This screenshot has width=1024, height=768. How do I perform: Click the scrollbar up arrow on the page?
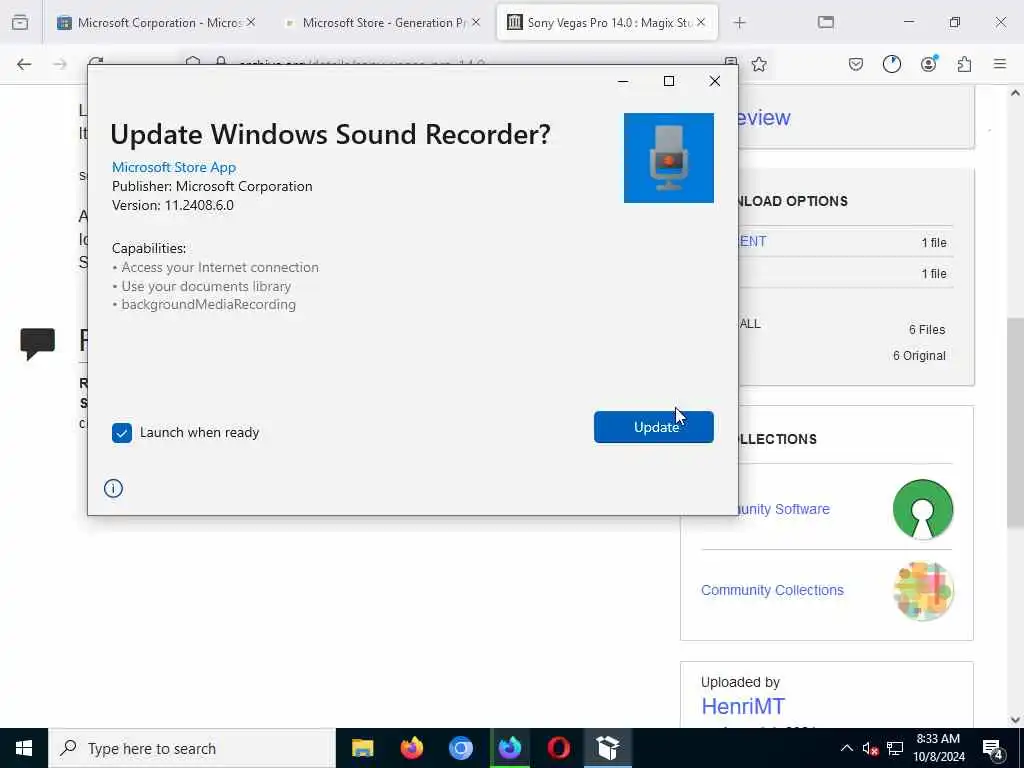[1014, 93]
